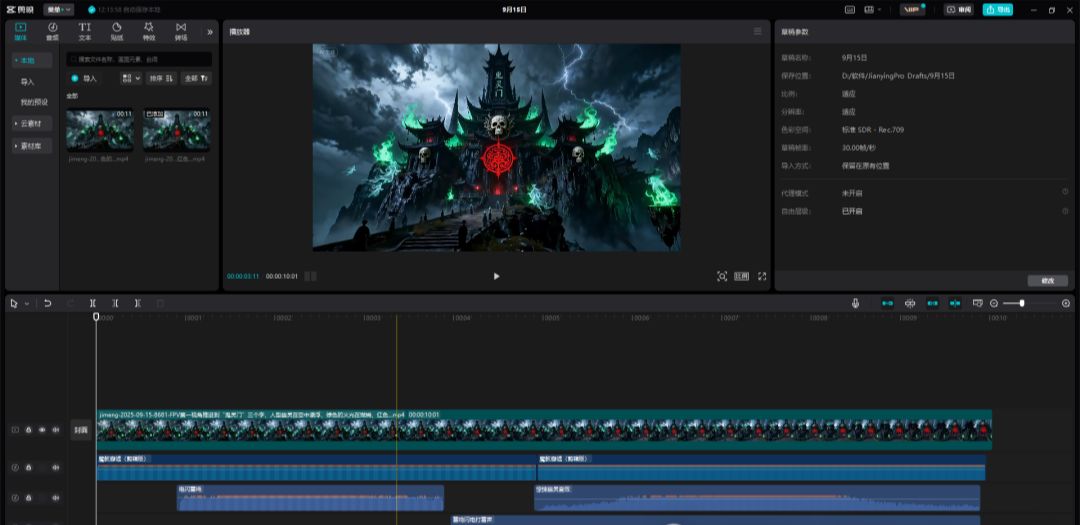Image resolution: width=1080 pixels, height=525 pixels.
Task: Open the 转场 (Transitions) panel icon
Action: coord(181,31)
